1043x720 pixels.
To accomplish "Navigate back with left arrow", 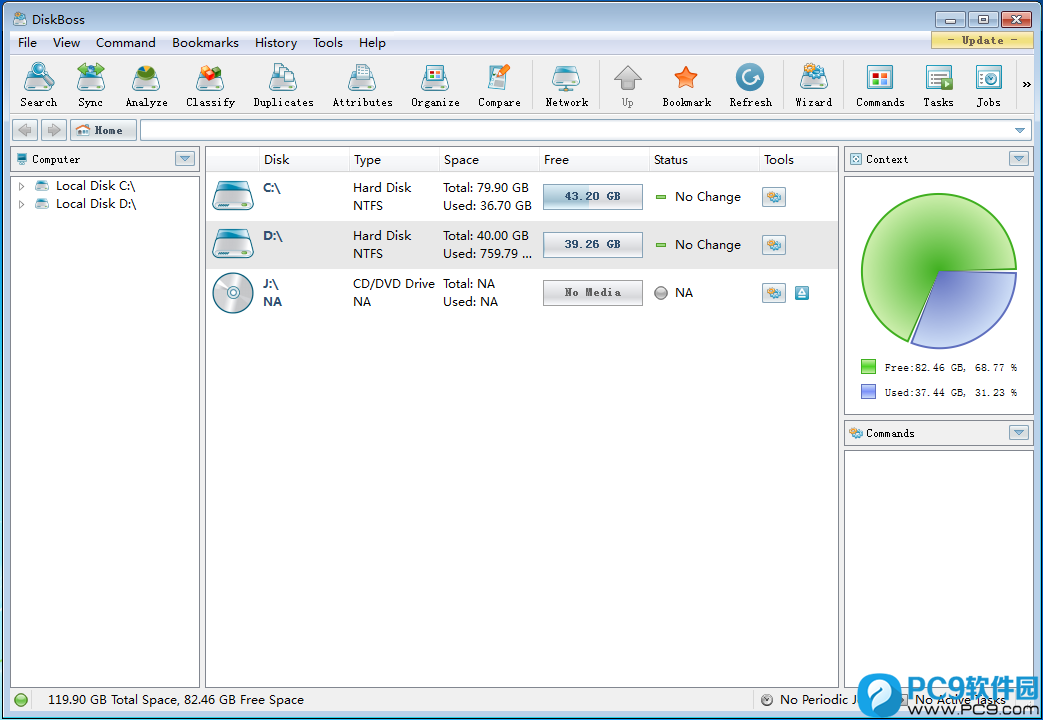I will point(25,130).
